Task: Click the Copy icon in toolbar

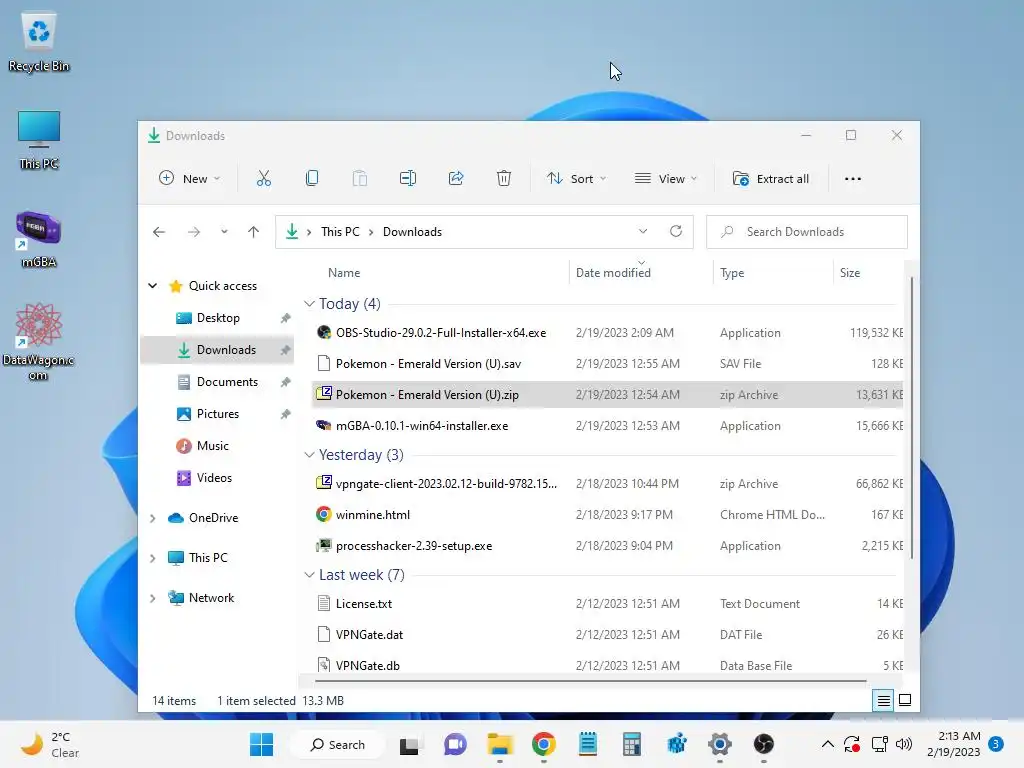Action: pos(312,178)
